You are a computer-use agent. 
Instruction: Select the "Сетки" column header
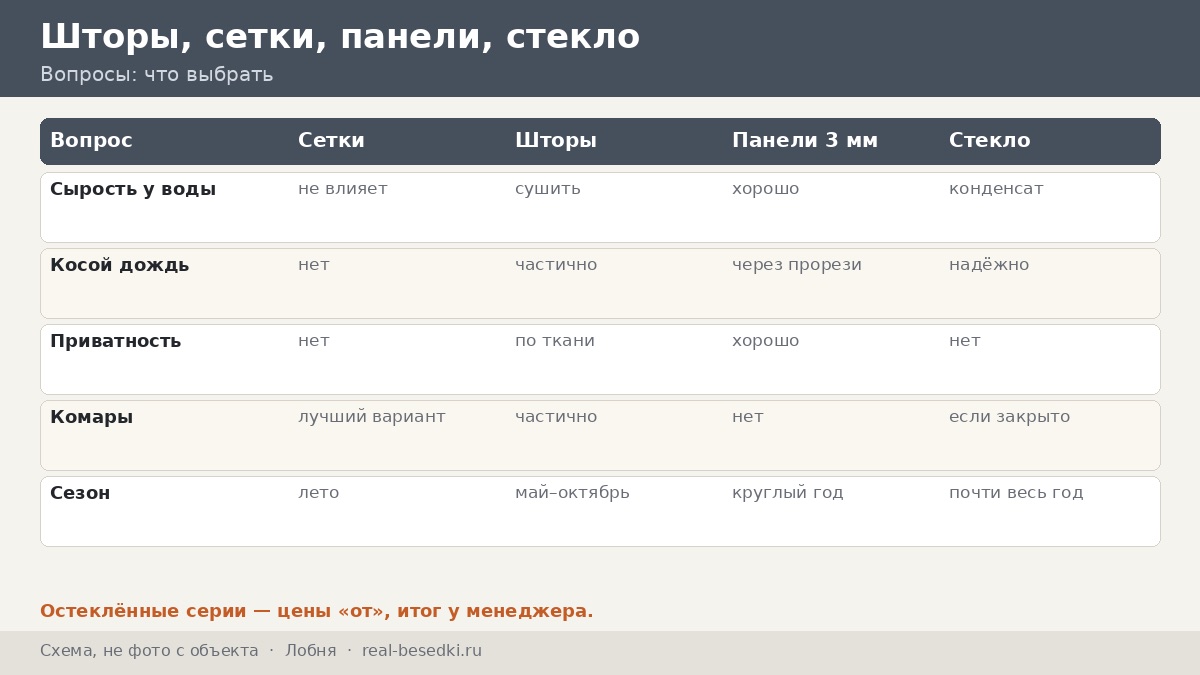point(331,141)
